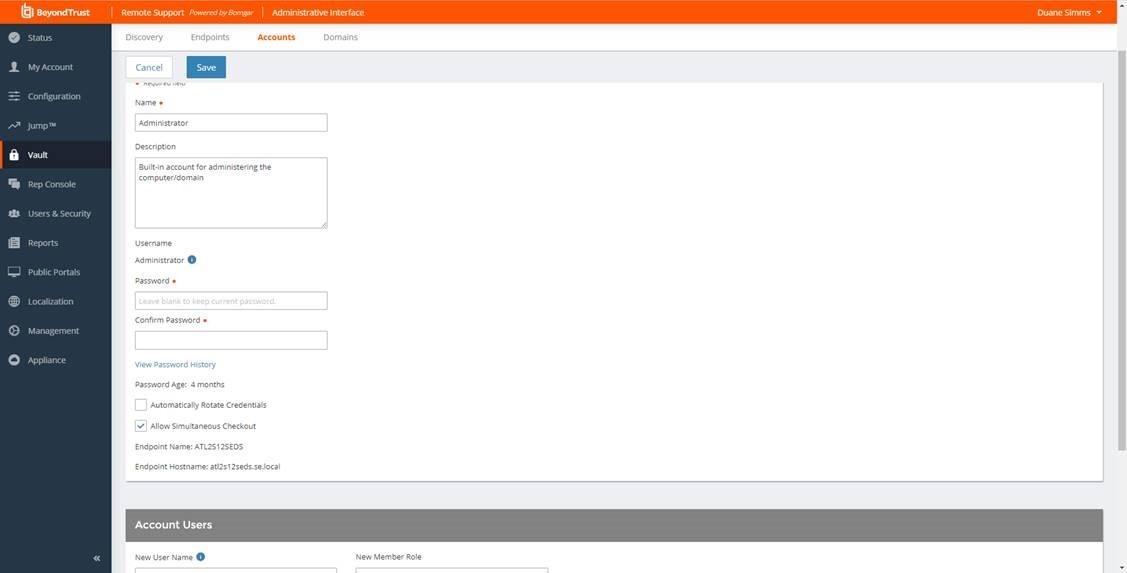Collapse the sidebar with double chevron
Viewport: 1127px width, 573px height.
97,558
